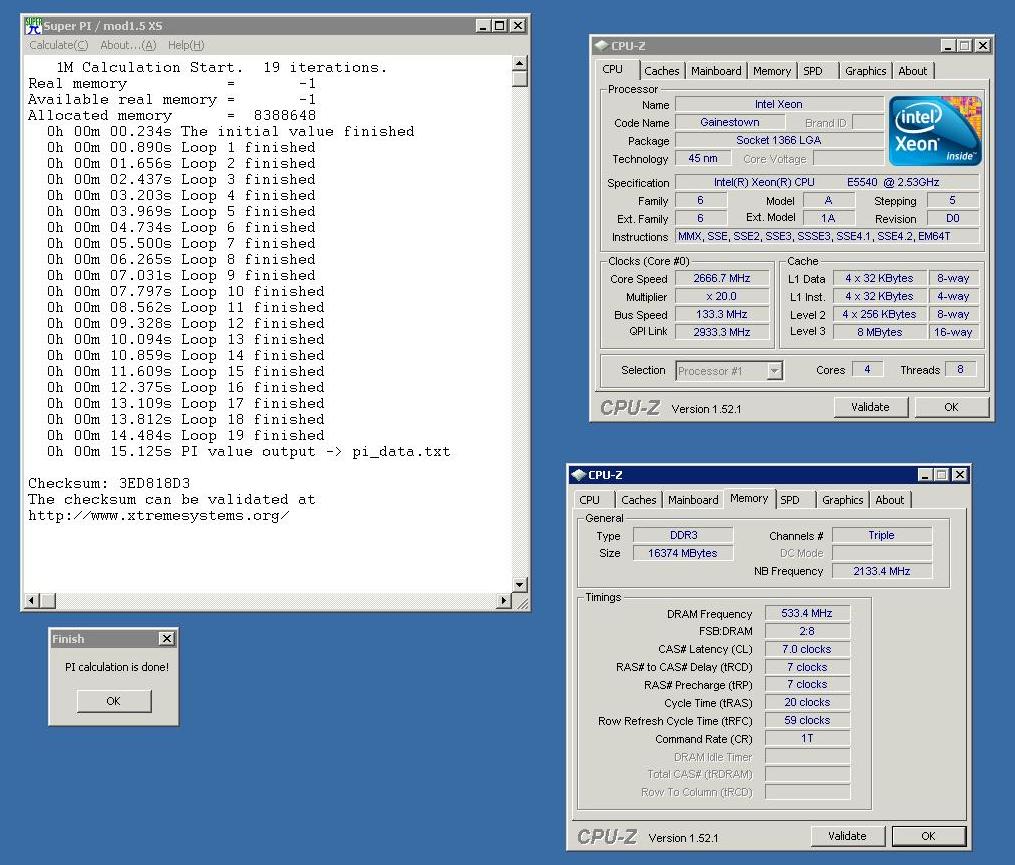Open the About menu in Super PI
1015x865 pixels.
coord(128,45)
